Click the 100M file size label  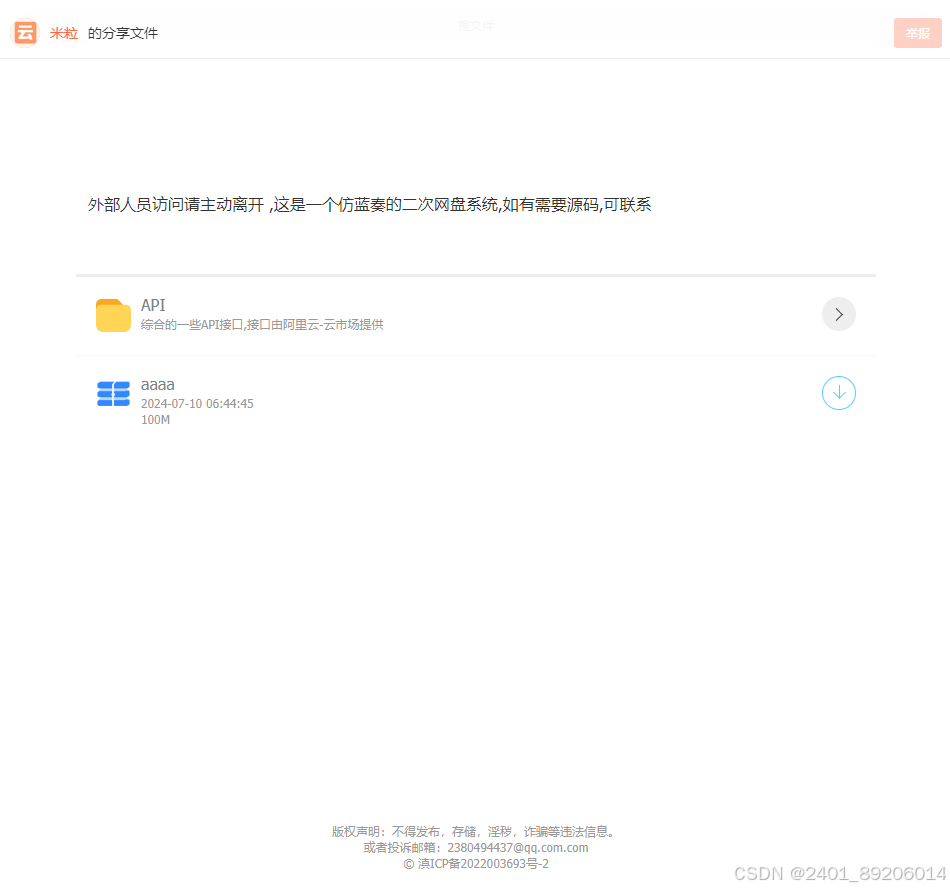click(x=155, y=420)
